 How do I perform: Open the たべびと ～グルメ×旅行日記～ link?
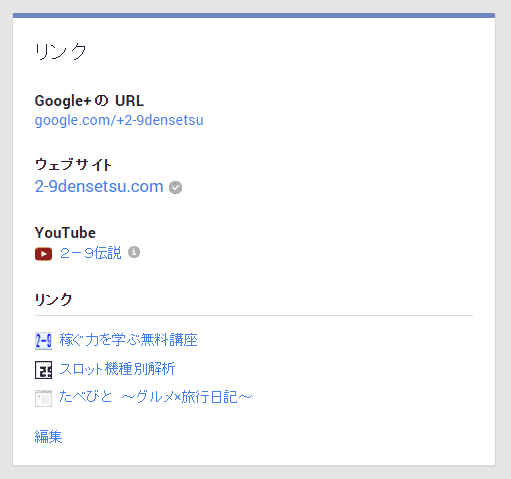(156, 397)
